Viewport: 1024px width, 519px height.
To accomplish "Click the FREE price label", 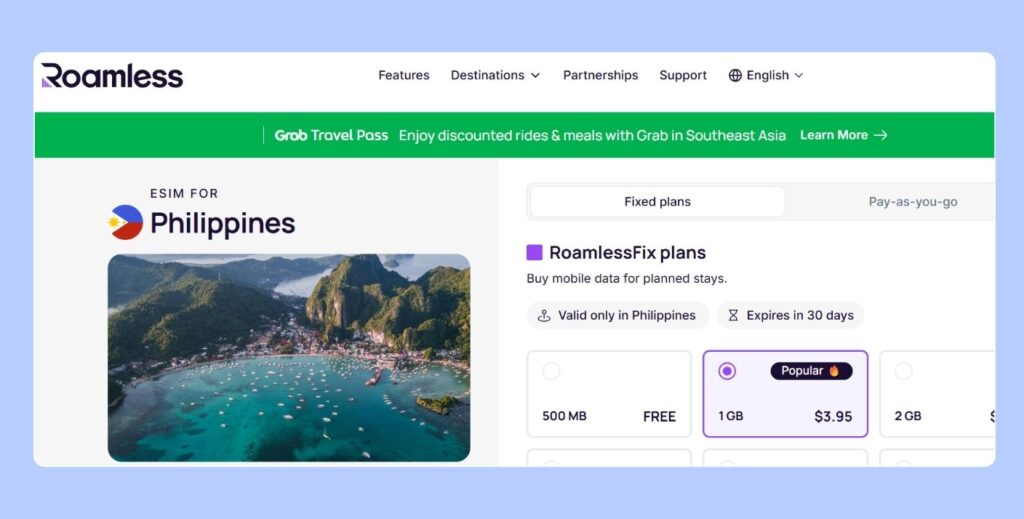I will [x=659, y=417].
